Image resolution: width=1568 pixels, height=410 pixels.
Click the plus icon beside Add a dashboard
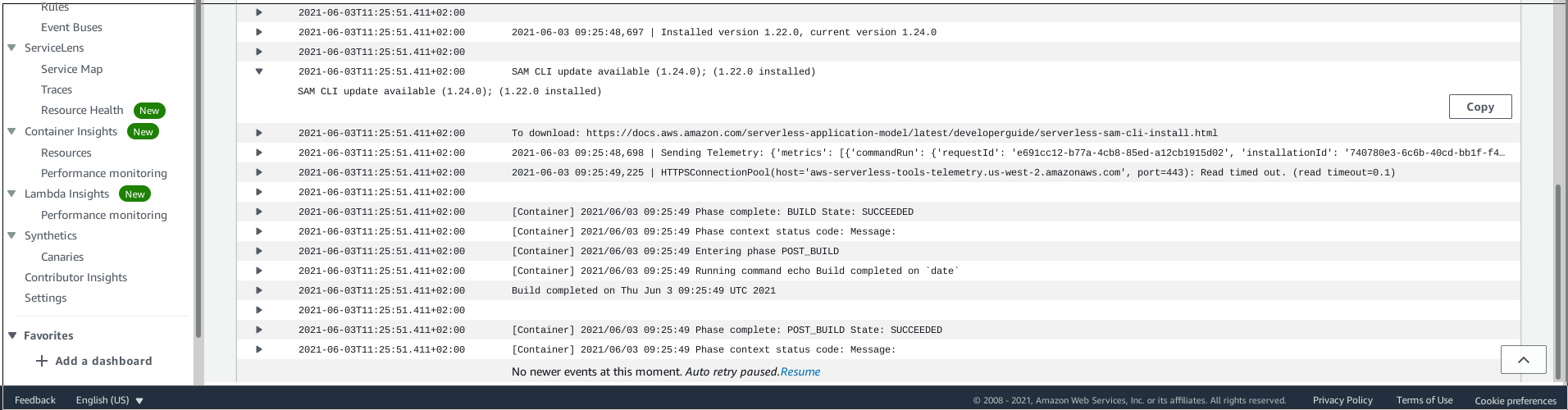point(42,361)
